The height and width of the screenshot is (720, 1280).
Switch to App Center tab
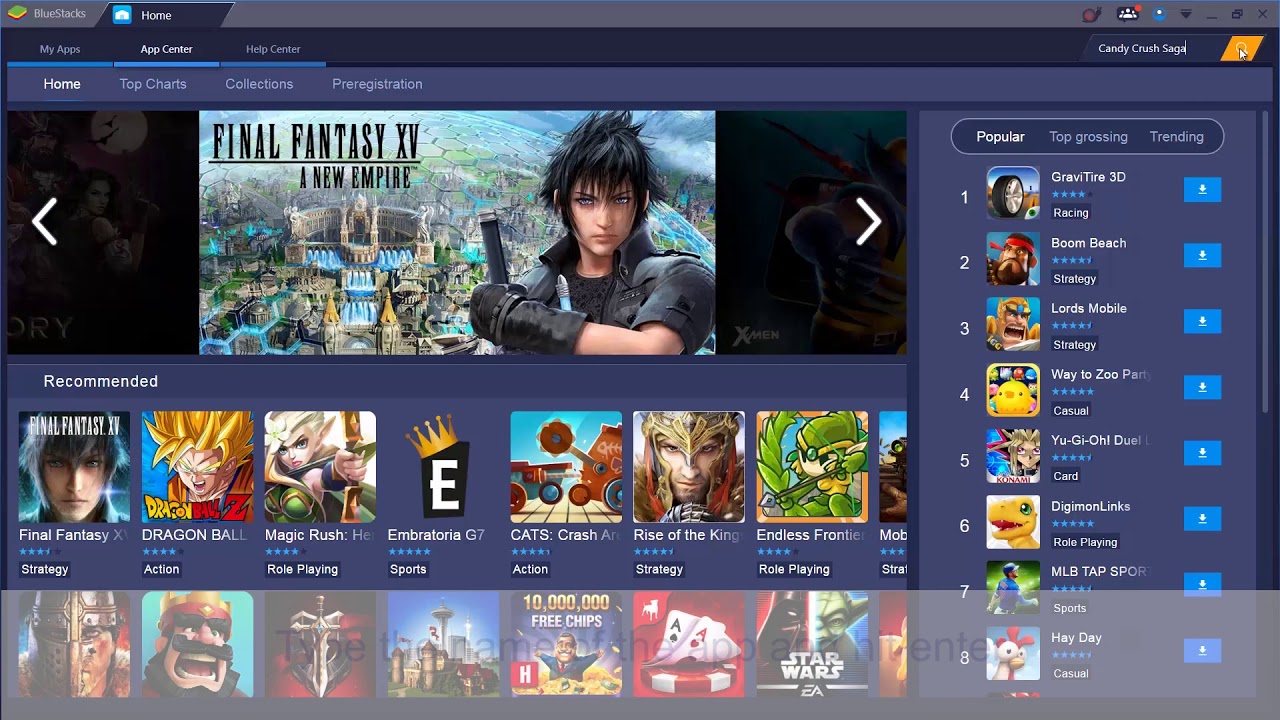click(166, 49)
